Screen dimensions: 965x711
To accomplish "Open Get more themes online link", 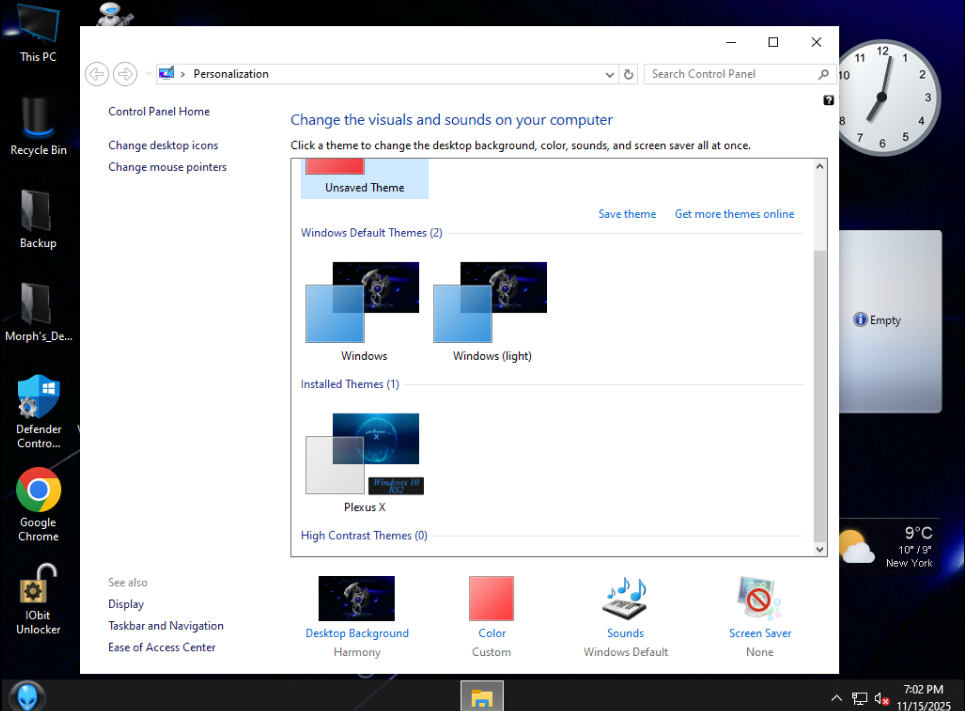I will 734,214.
